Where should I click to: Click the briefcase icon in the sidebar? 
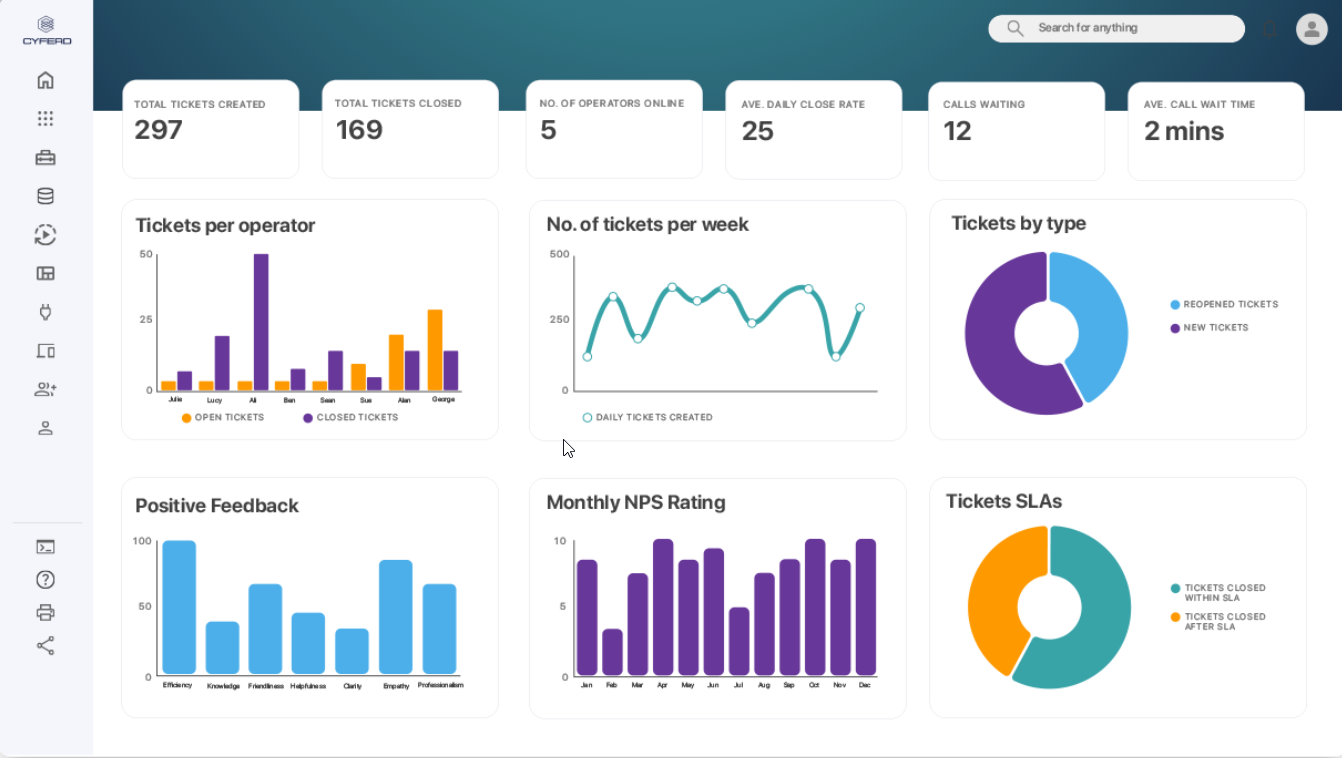(x=45, y=158)
